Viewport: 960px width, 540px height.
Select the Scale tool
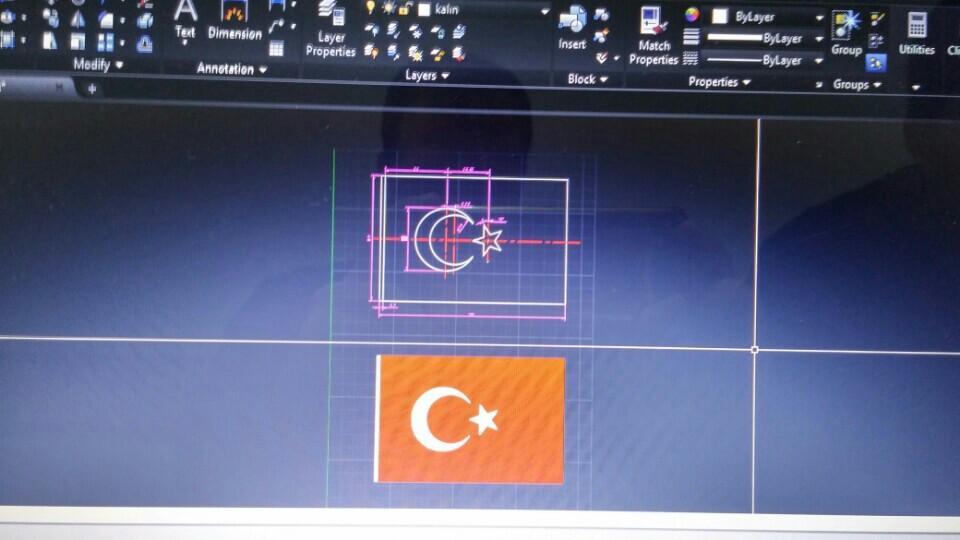78,42
